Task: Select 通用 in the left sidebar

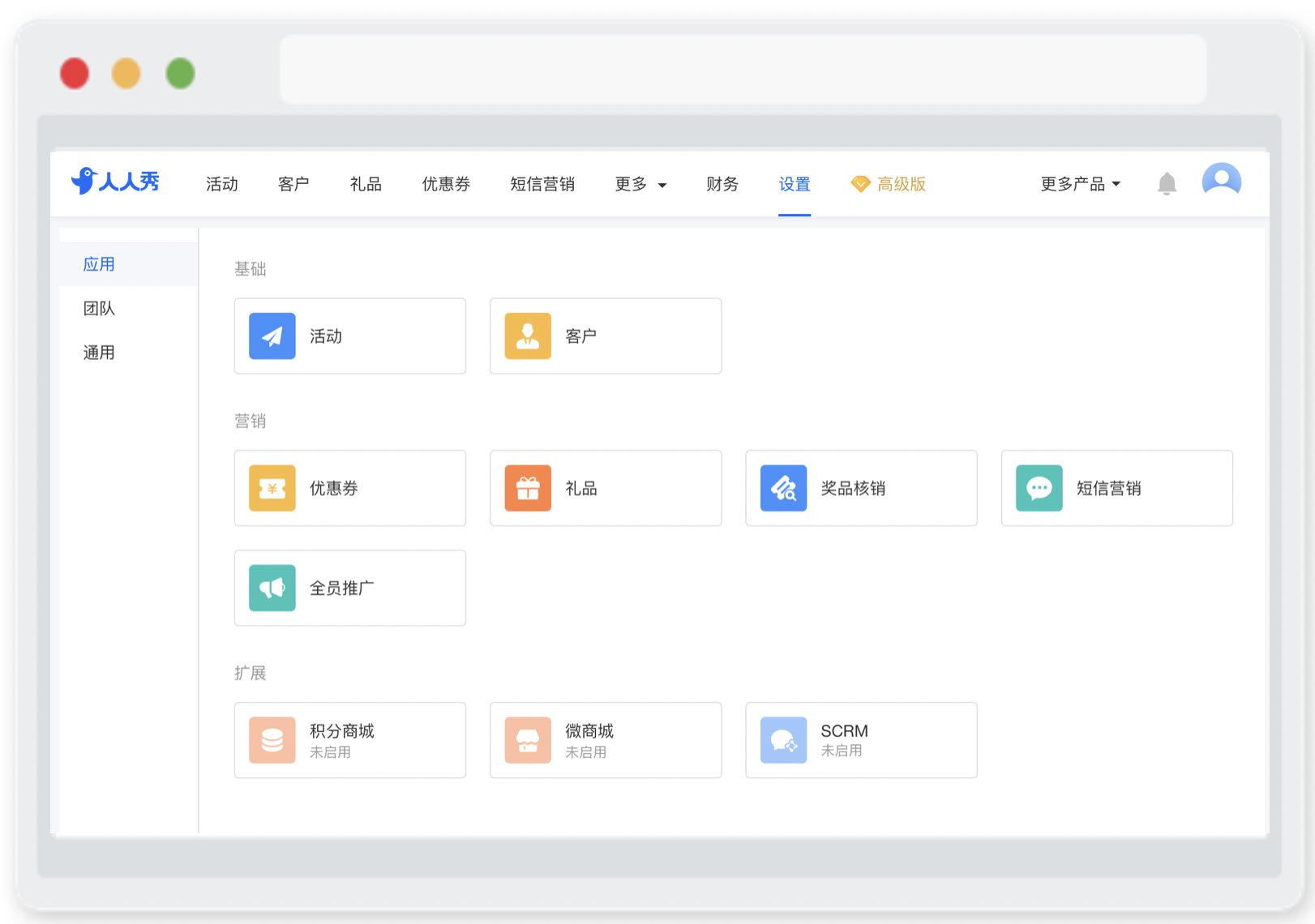Action: coord(129,353)
